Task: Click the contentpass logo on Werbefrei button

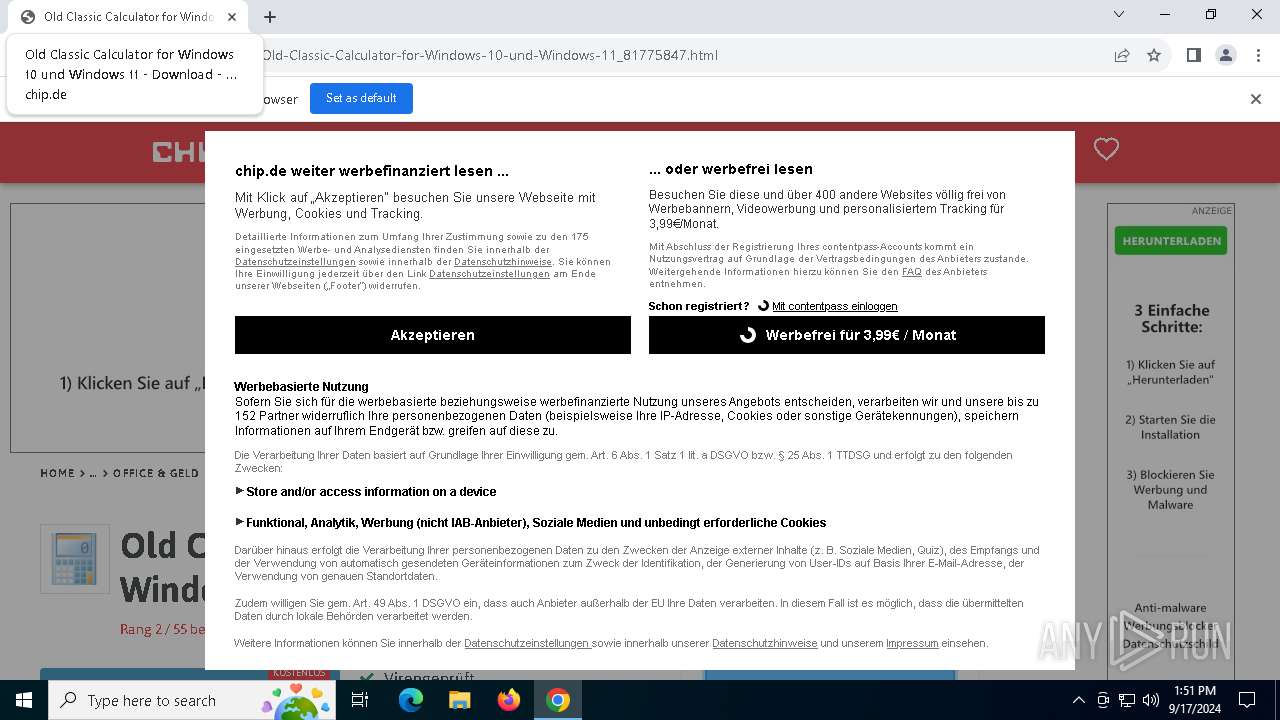Action: tap(747, 335)
